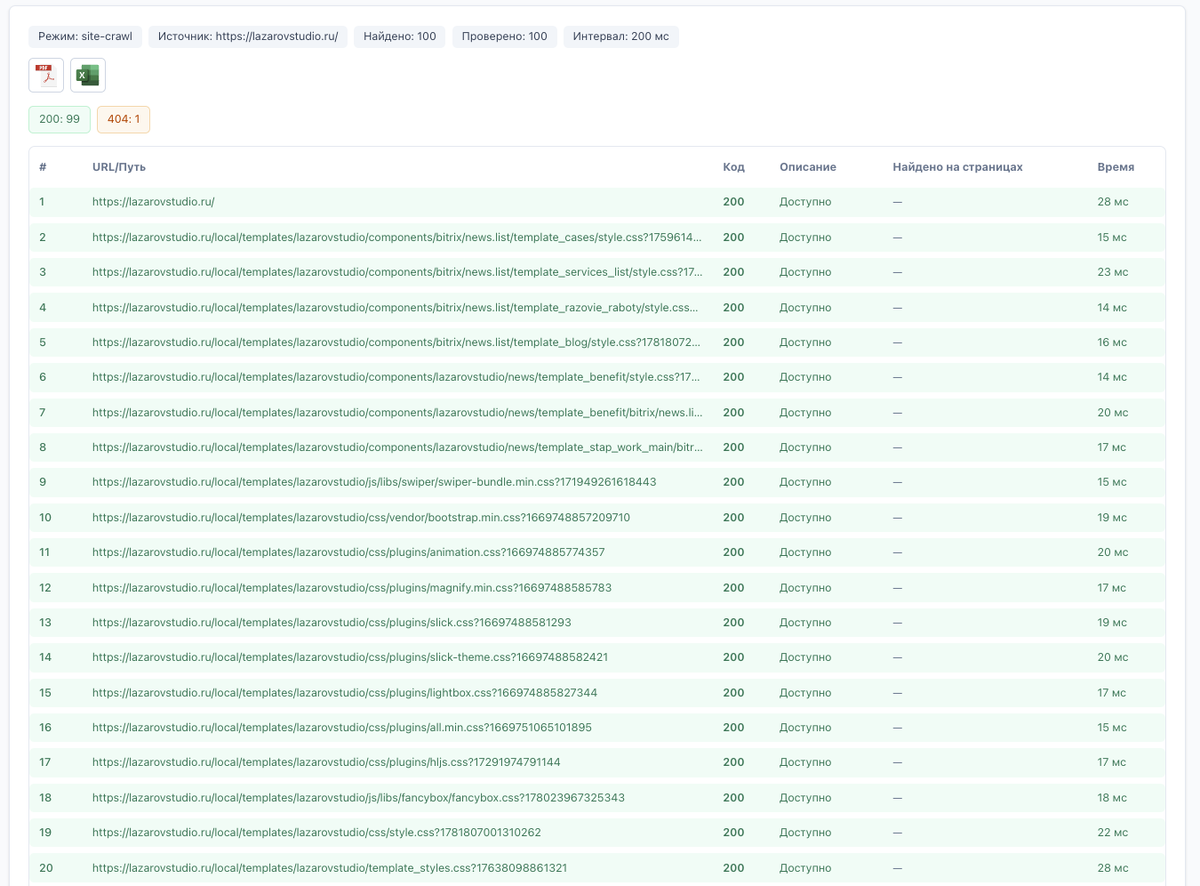Select the fancybox.css URL
This screenshot has width=1200, height=886.
coord(358,798)
